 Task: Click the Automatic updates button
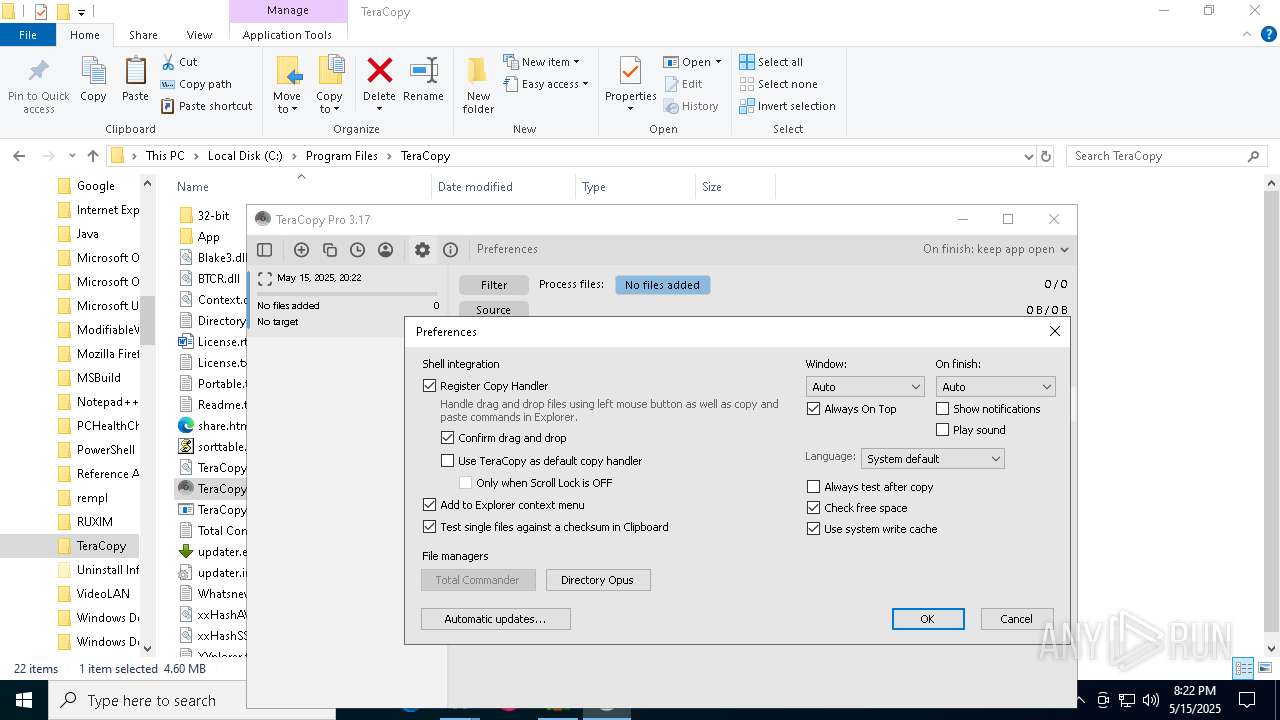tap(495, 619)
